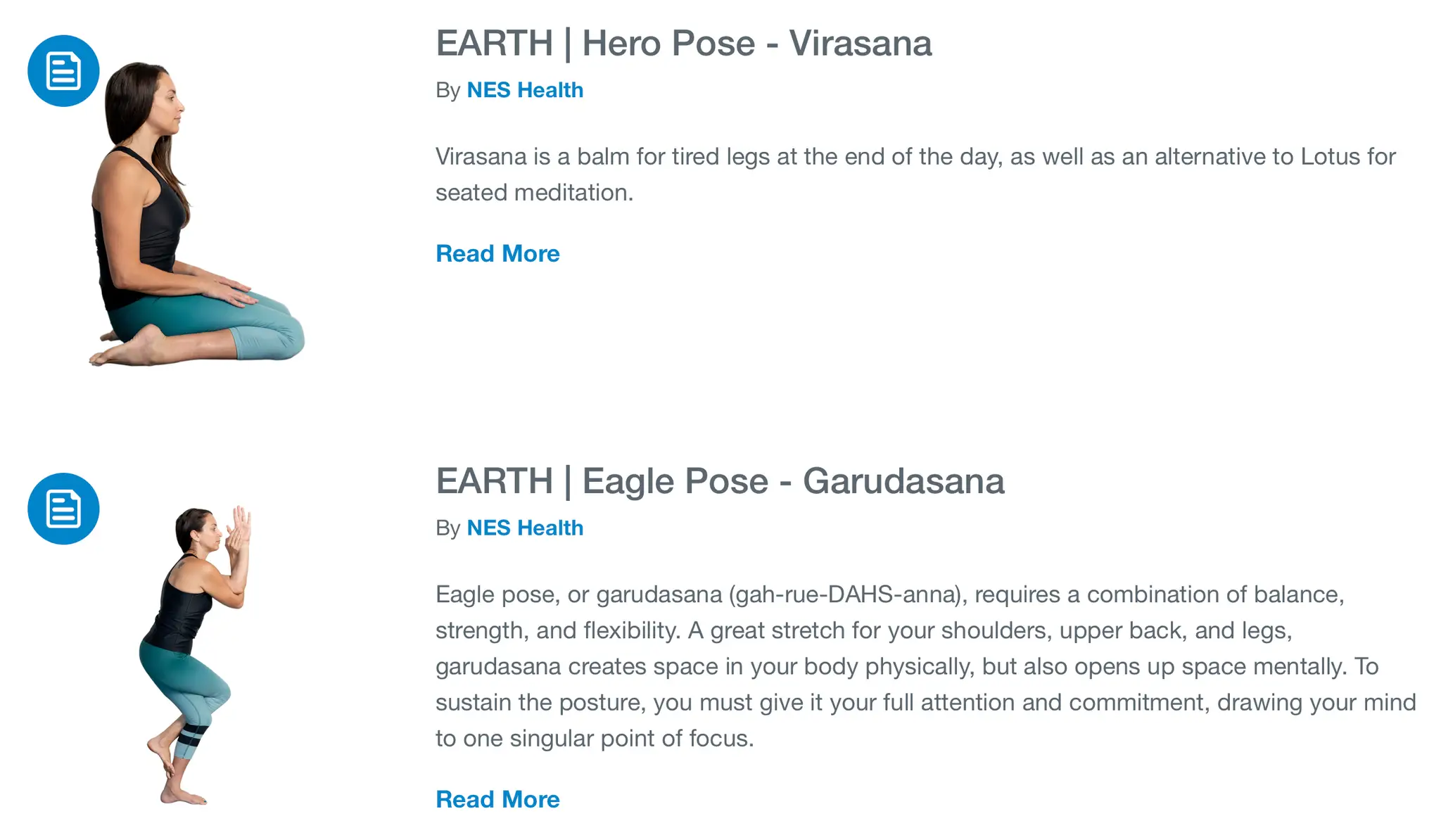Screen dimensions: 1441x840
Task: Click the word "Lotus" in Virasana description
Action: pos(1330,156)
